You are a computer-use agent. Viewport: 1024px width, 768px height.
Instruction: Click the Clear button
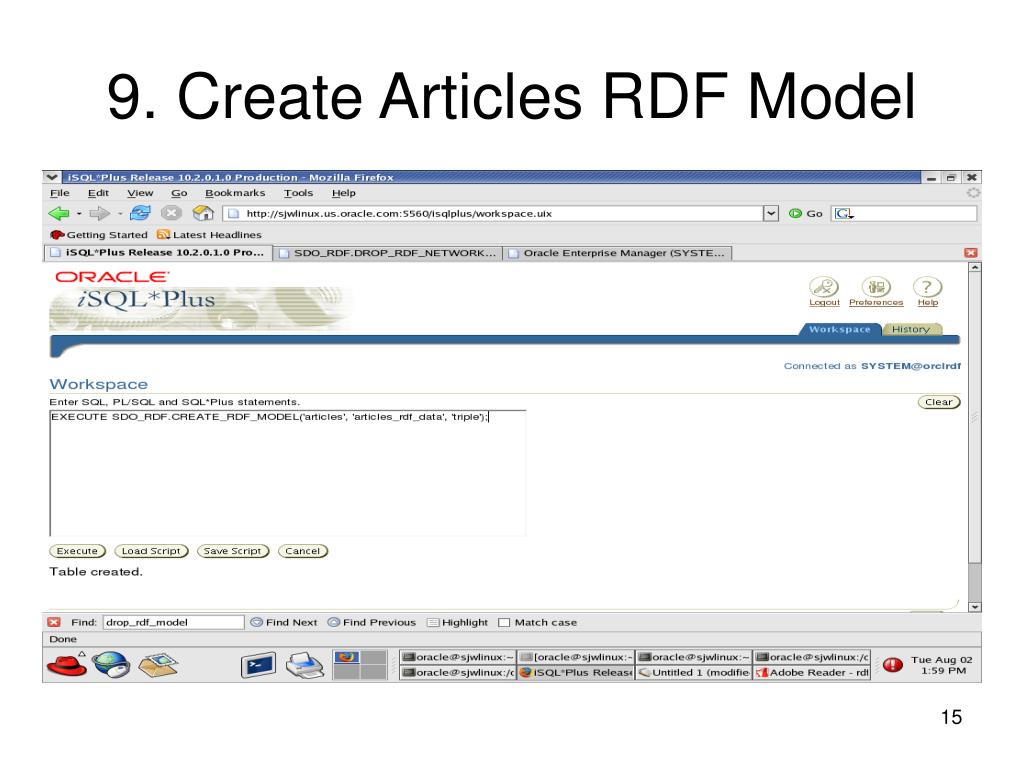point(938,402)
